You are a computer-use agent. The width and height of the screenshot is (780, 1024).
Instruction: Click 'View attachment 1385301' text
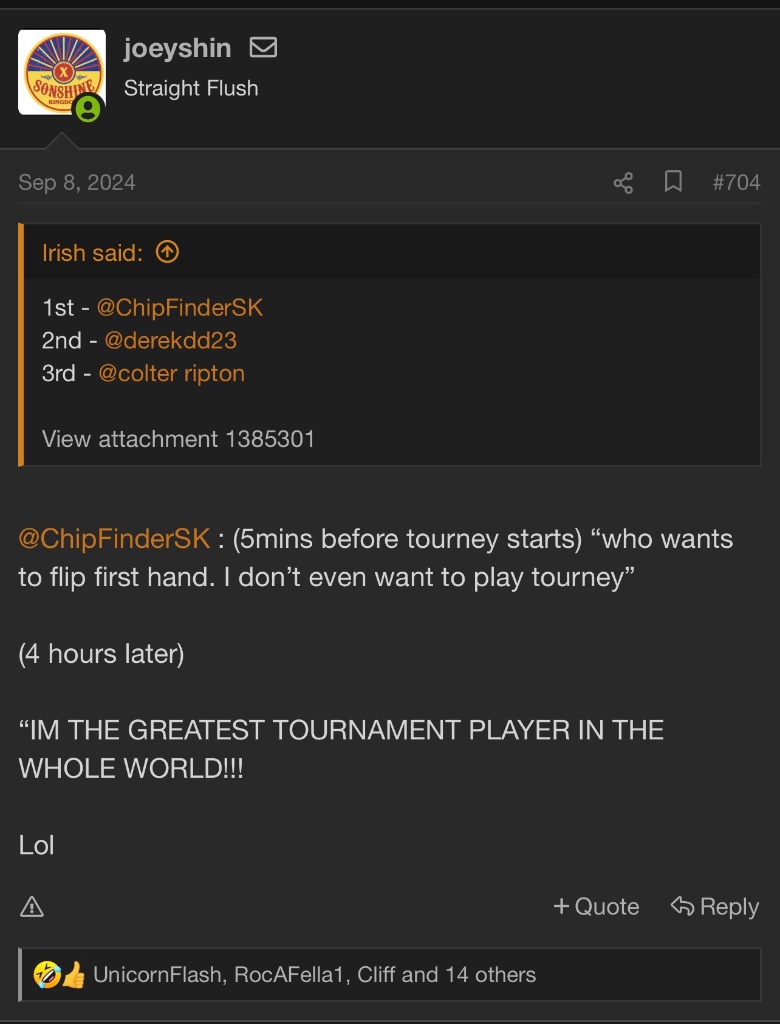178,439
